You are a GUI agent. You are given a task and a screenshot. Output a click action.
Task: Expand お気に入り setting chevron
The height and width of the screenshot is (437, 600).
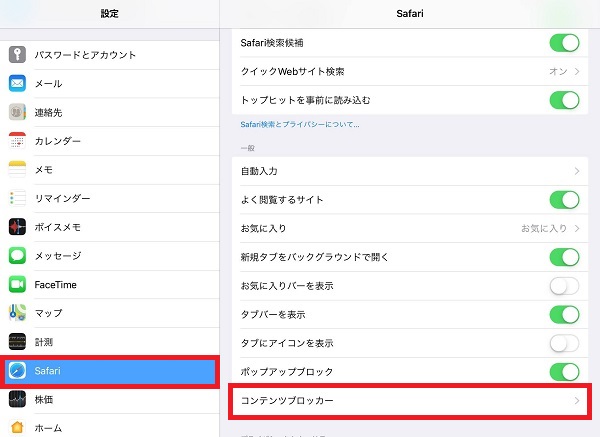[577, 228]
